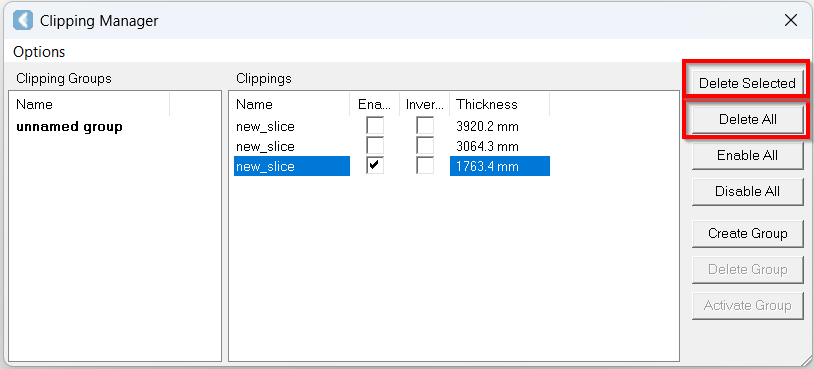The height and width of the screenshot is (369, 814).
Task: Click the Inver... column header
Action: 425,104
